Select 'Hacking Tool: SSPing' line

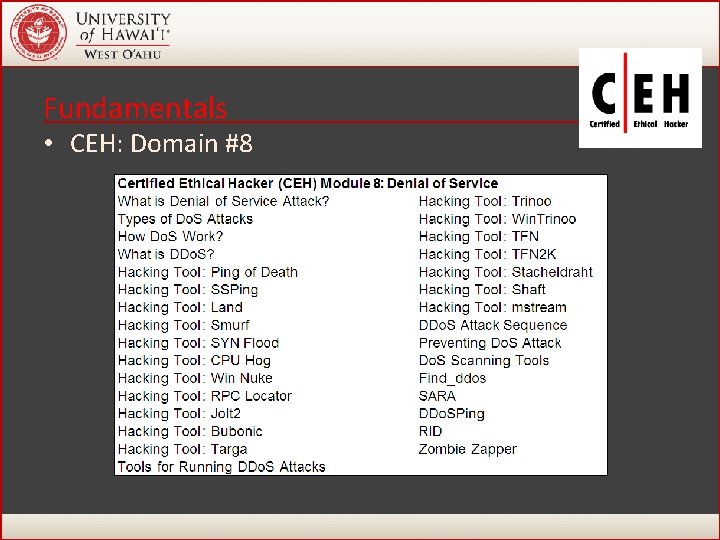tap(188, 290)
